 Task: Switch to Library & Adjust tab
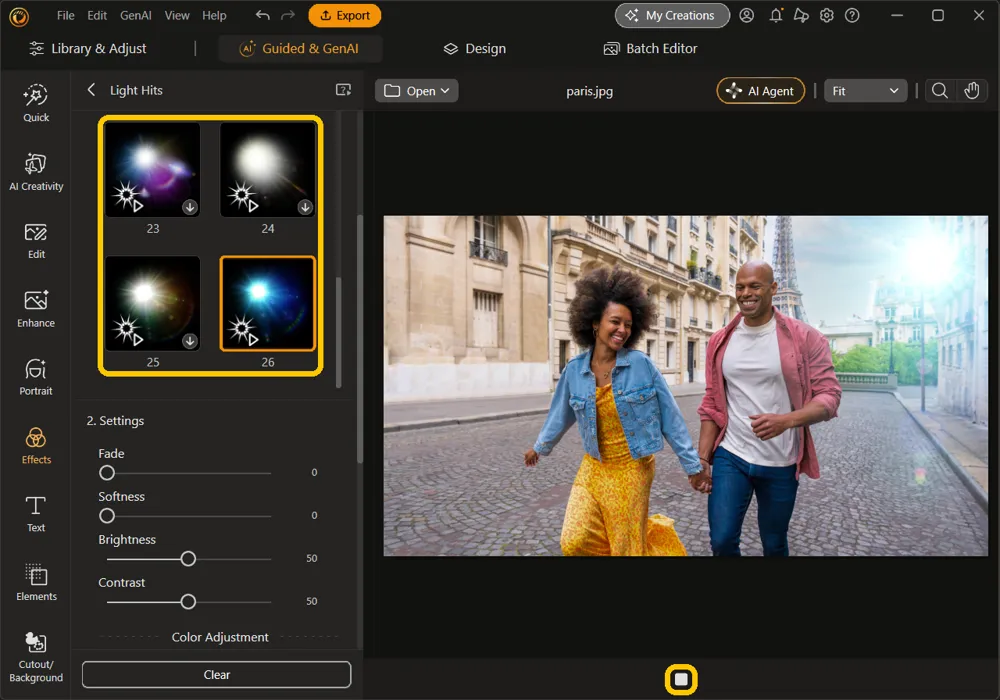pyautogui.click(x=88, y=48)
